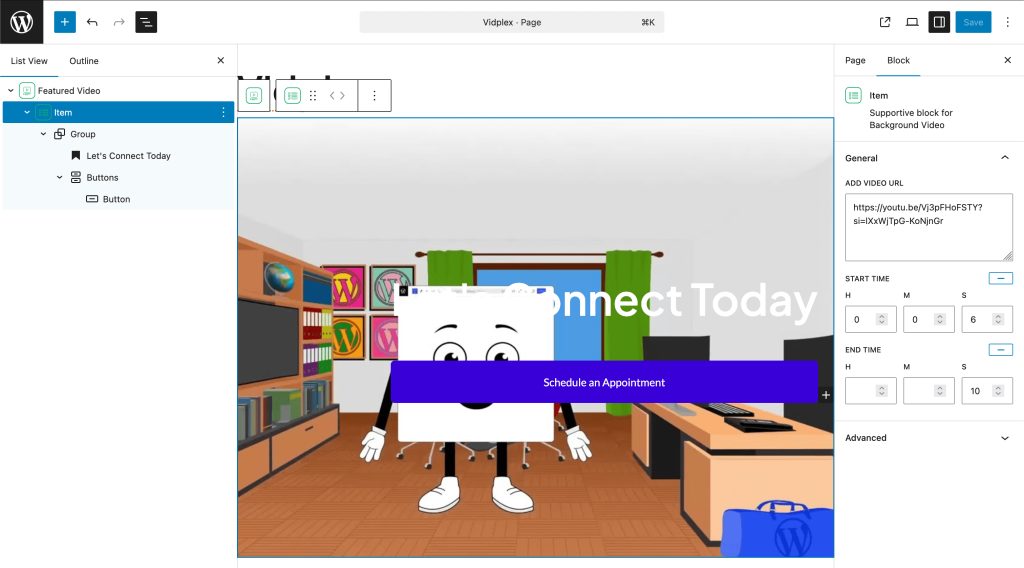Toggle the settings sidebar panel icon
Screen dimensions: 1024x568
(939, 22)
